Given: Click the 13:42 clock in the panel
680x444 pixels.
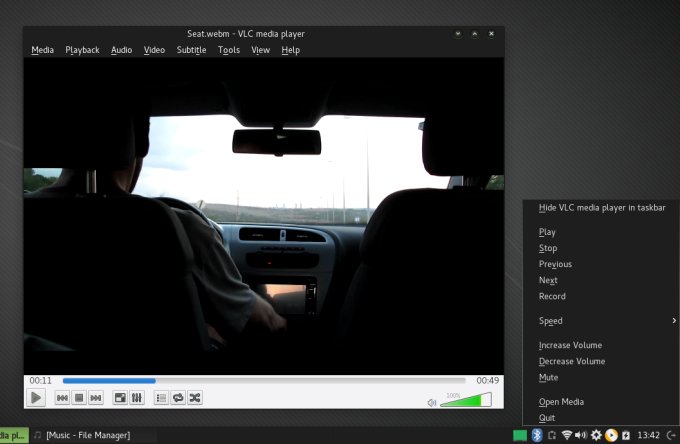Looking at the screenshot, I should [x=648, y=435].
